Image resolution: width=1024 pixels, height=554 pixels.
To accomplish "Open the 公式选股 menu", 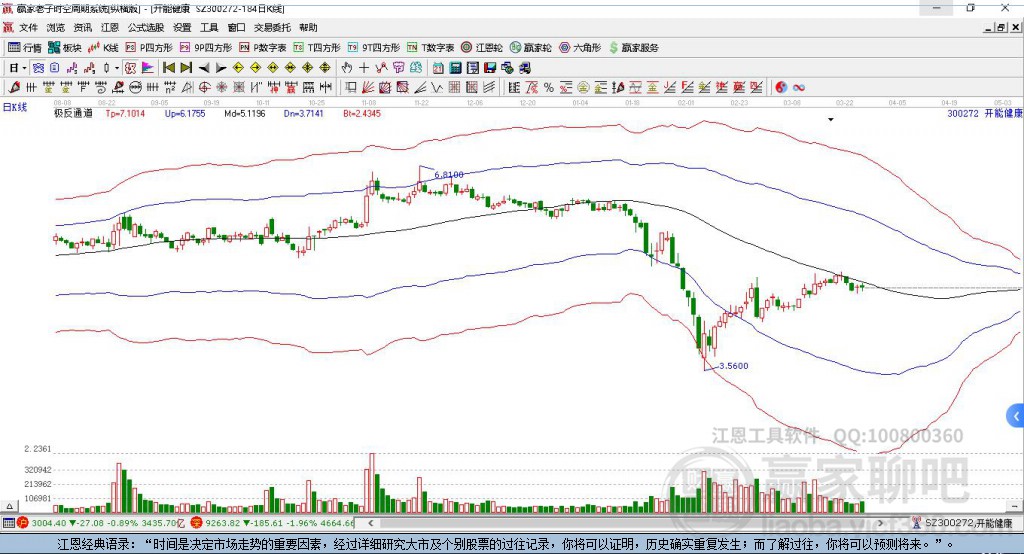I will click(x=145, y=28).
